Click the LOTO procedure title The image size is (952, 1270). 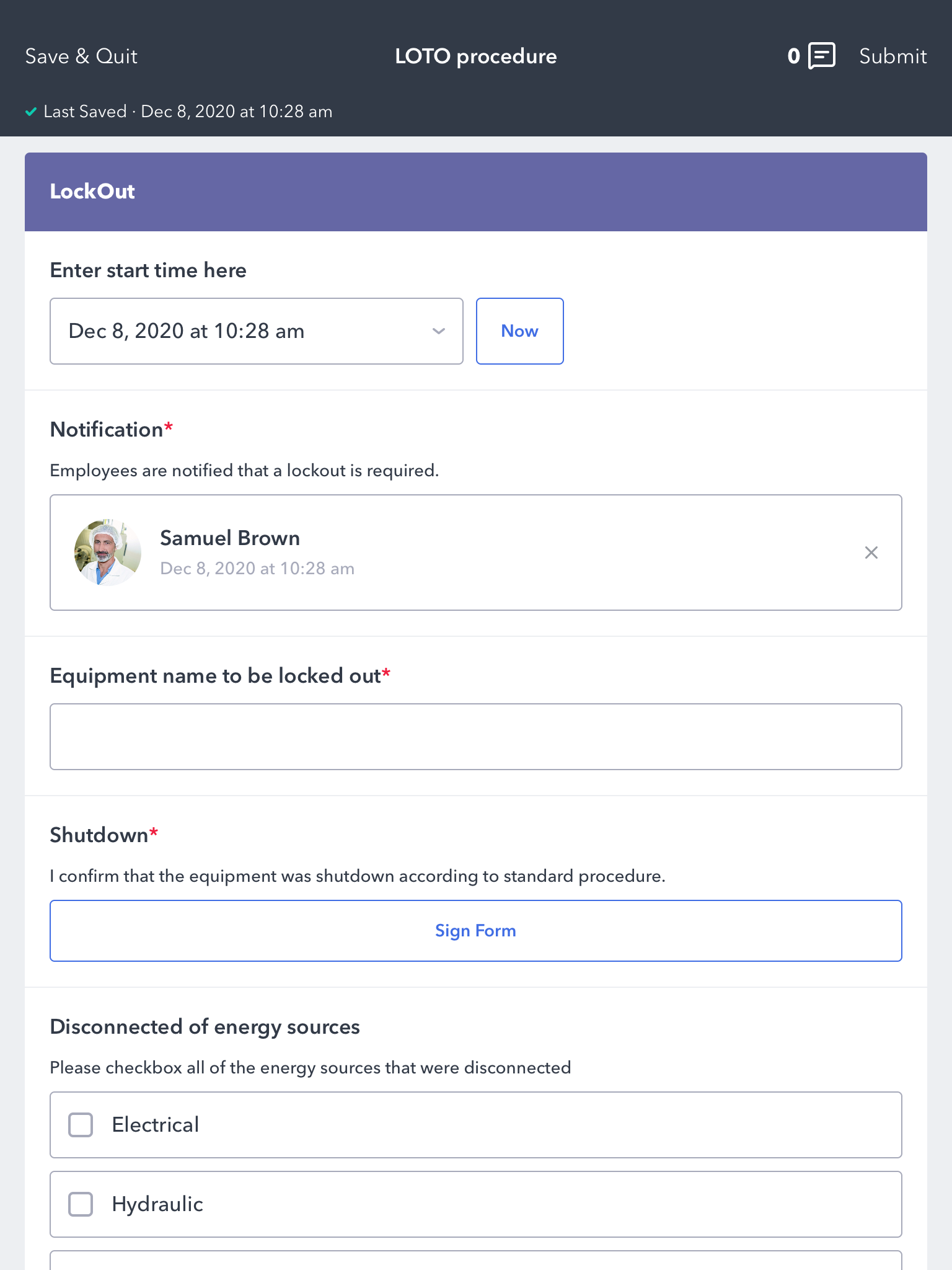point(475,56)
